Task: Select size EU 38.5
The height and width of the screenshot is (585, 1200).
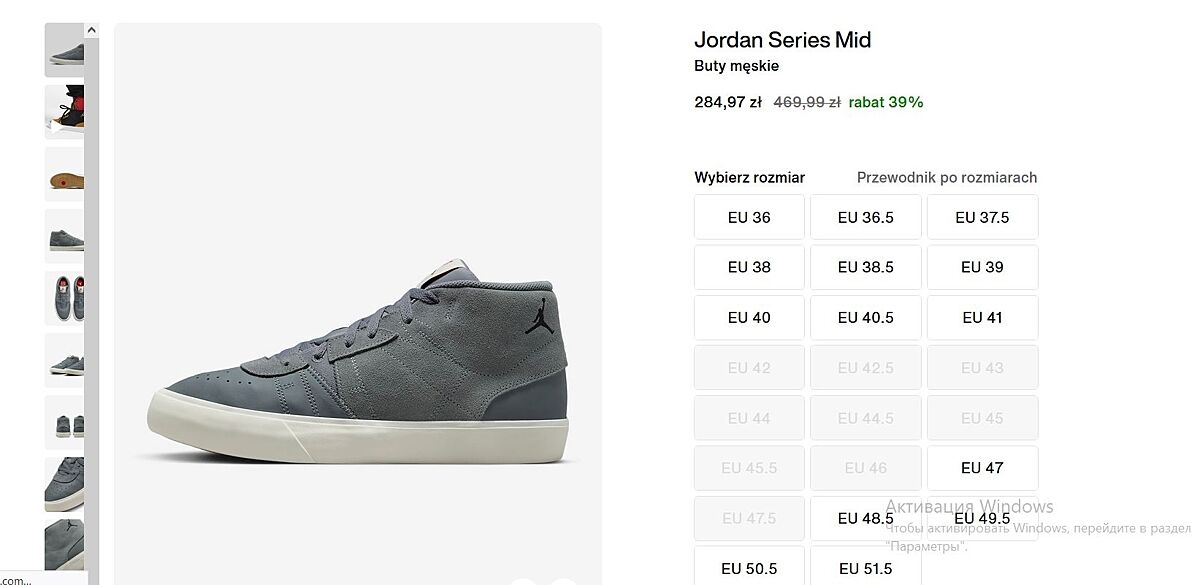Action: (x=865, y=267)
